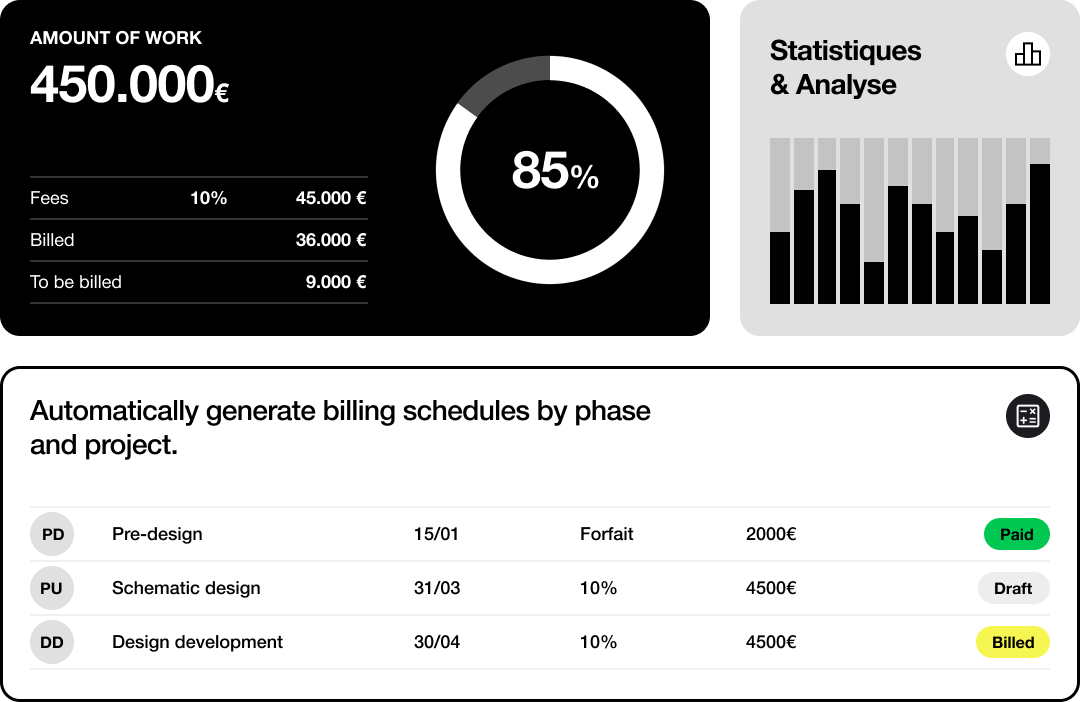The image size is (1080, 702).
Task: Toggle the Paid status on Pre-design
Action: (x=1016, y=534)
